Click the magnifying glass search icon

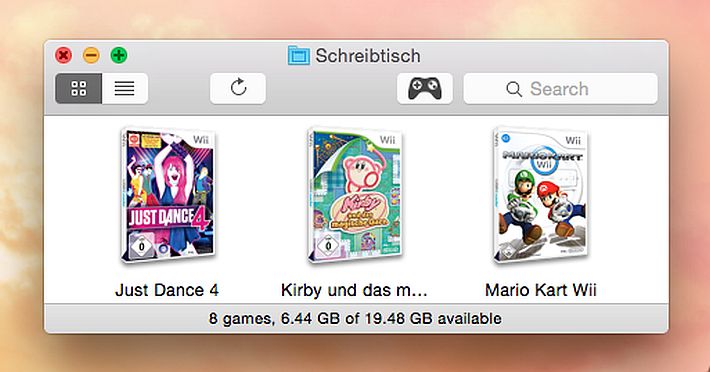tap(514, 89)
